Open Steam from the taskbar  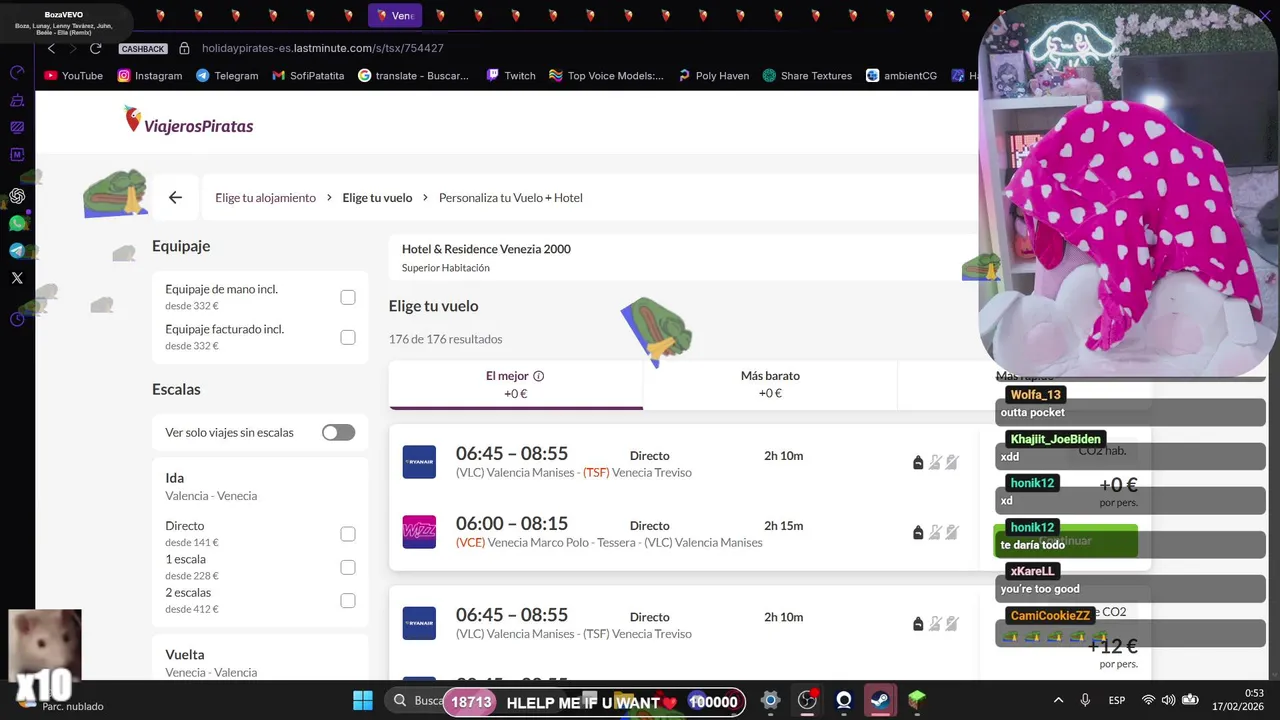pyautogui.click(x=880, y=700)
